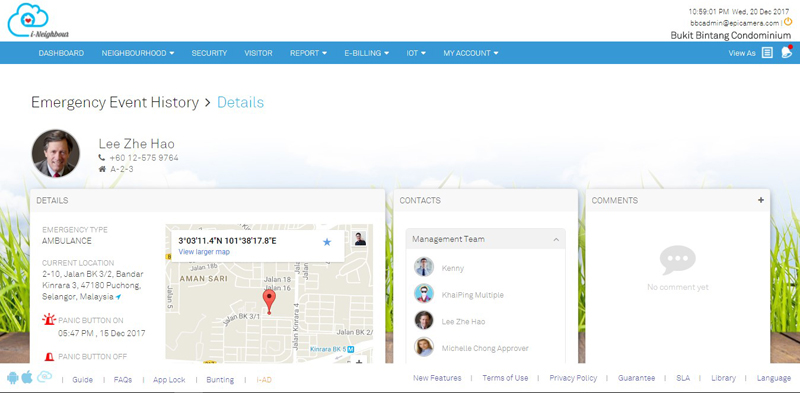The image size is (800, 393).
Task: Expand the E-Billing dropdown menu
Action: [366, 53]
